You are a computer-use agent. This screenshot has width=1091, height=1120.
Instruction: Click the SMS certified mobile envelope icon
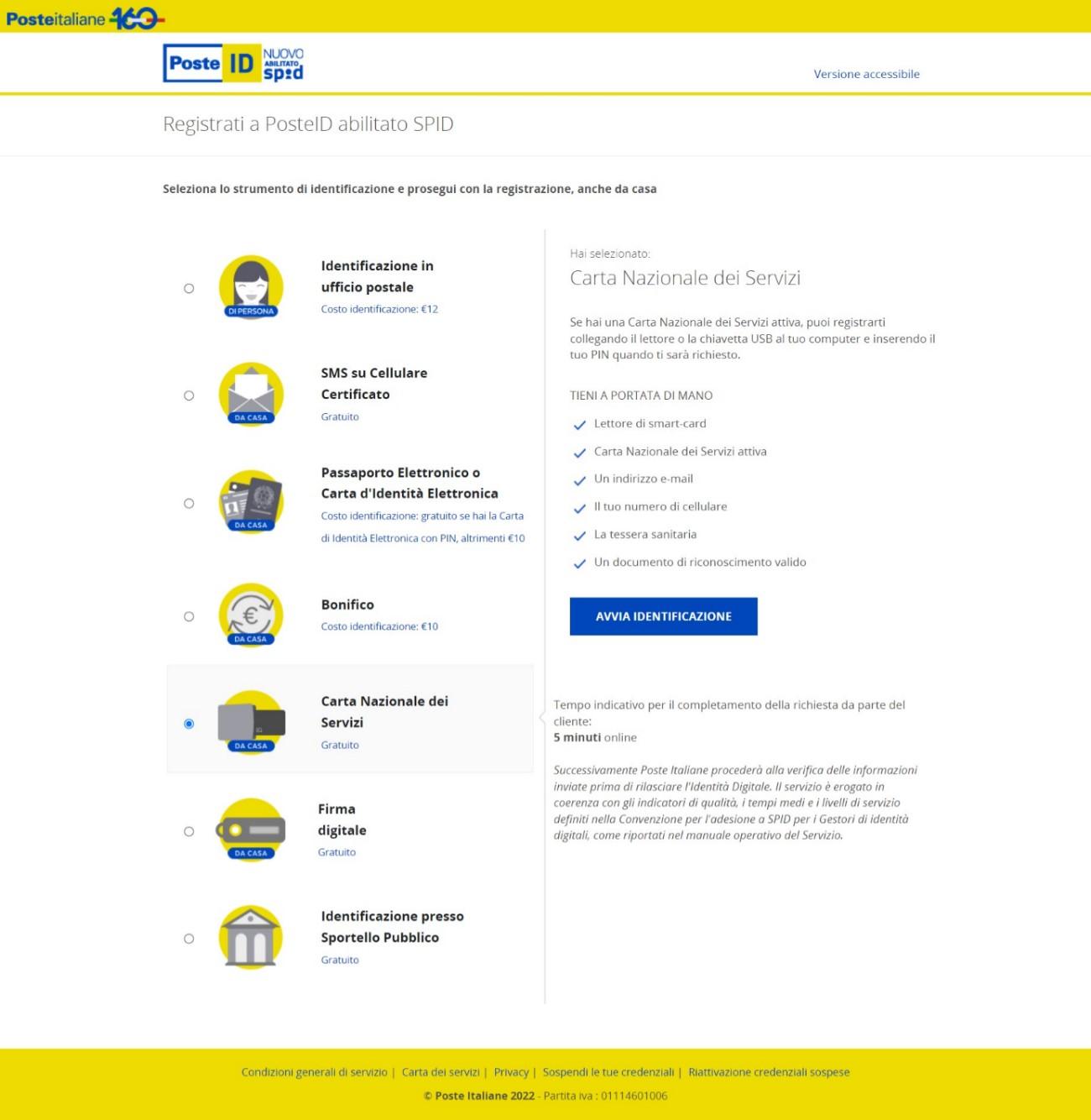click(x=251, y=395)
